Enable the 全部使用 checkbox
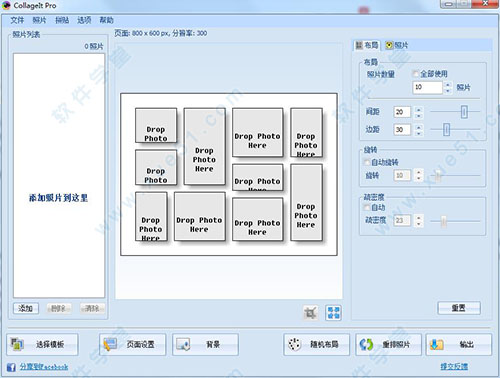 [x=415, y=74]
